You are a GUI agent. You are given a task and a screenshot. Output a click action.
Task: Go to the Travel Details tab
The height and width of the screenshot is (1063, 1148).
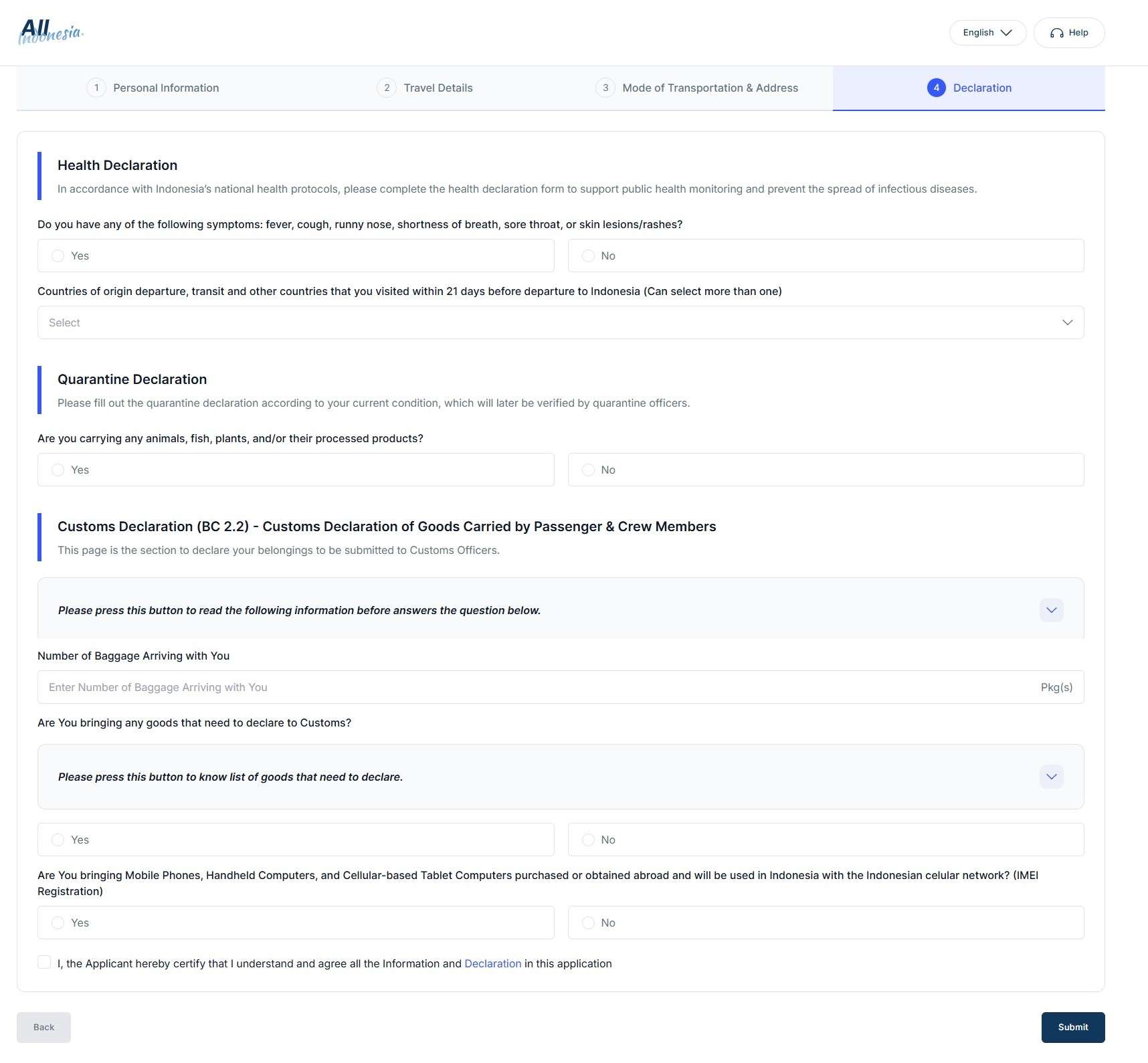coord(438,88)
